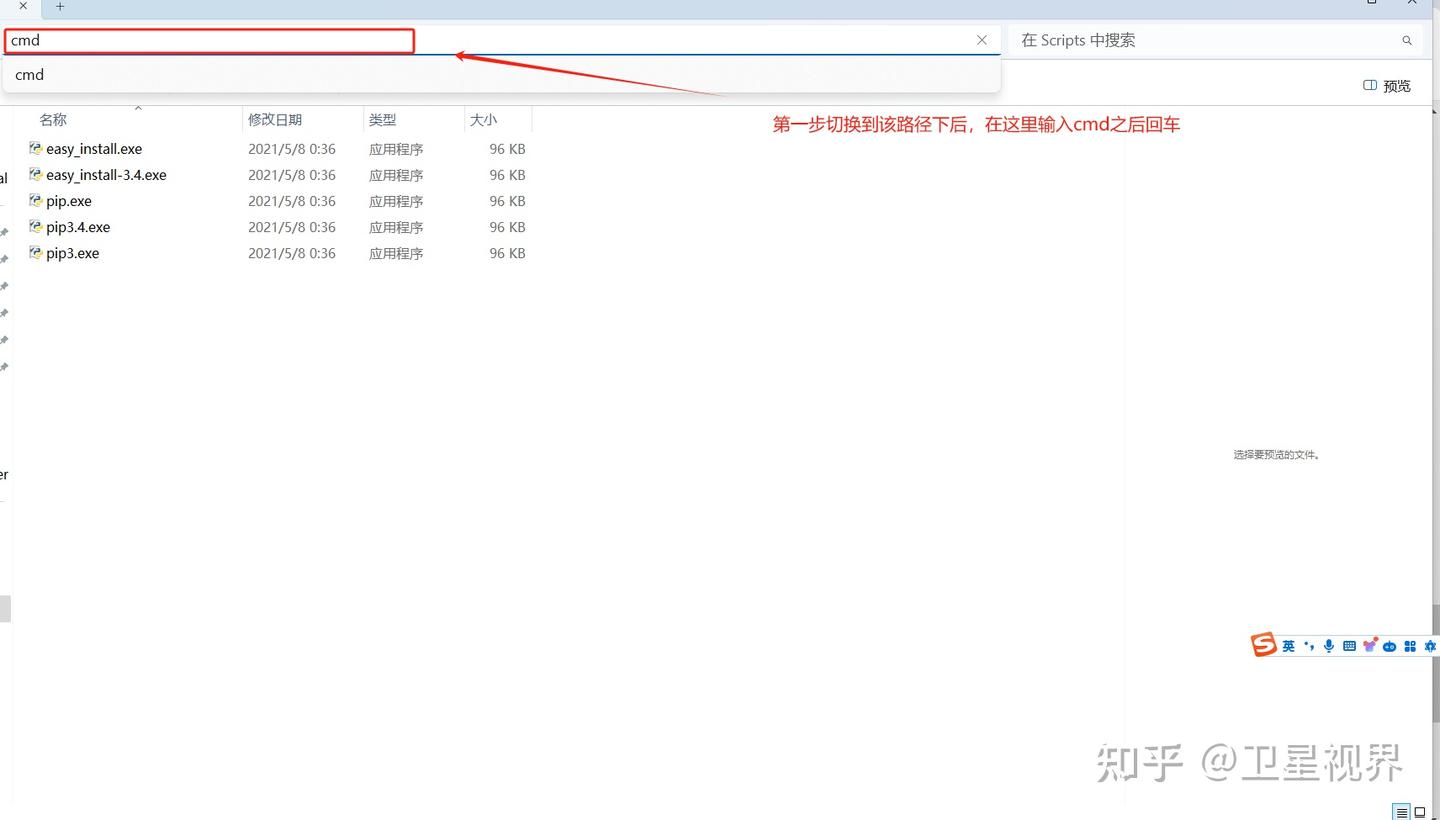The height and width of the screenshot is (820, 1440).
Task: Click the Sogou 'S' logo icon
Action: [x=1263, y=645]
